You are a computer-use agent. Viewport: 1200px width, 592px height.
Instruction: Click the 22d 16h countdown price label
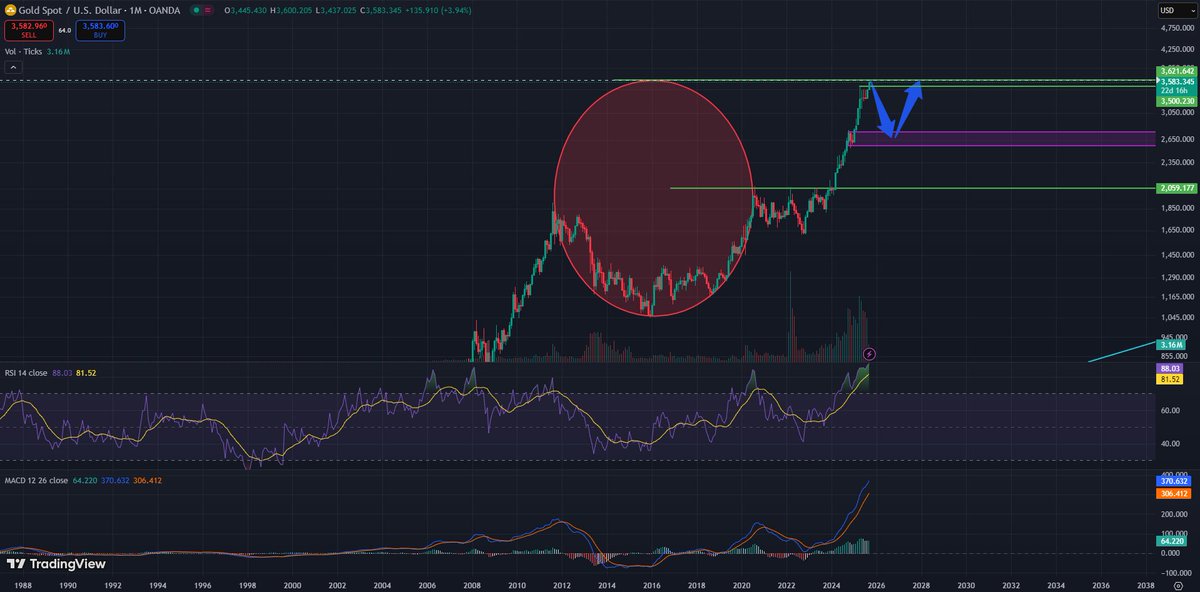pyautogui.click(x=1173, y=90)
